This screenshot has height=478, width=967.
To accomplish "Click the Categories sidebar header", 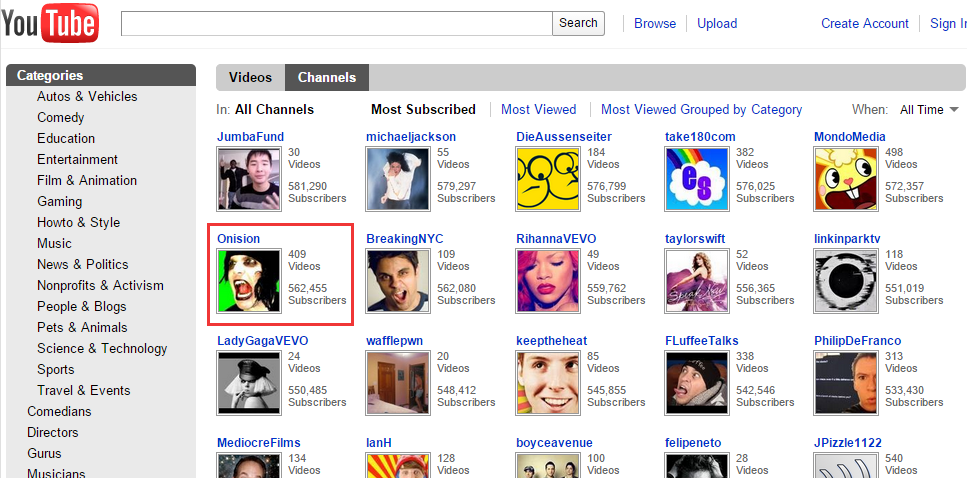I will pyautogui.click(x=101, y=75).
